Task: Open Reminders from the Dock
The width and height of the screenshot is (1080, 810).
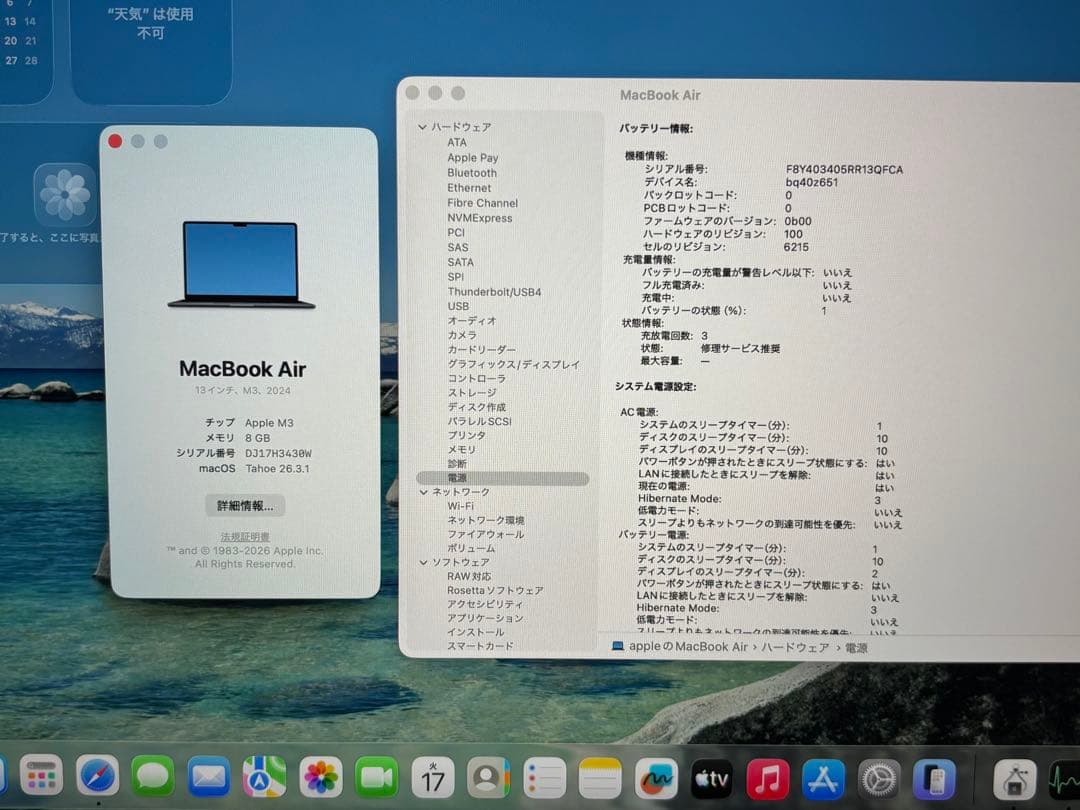Action: click(x=544, y=778)
